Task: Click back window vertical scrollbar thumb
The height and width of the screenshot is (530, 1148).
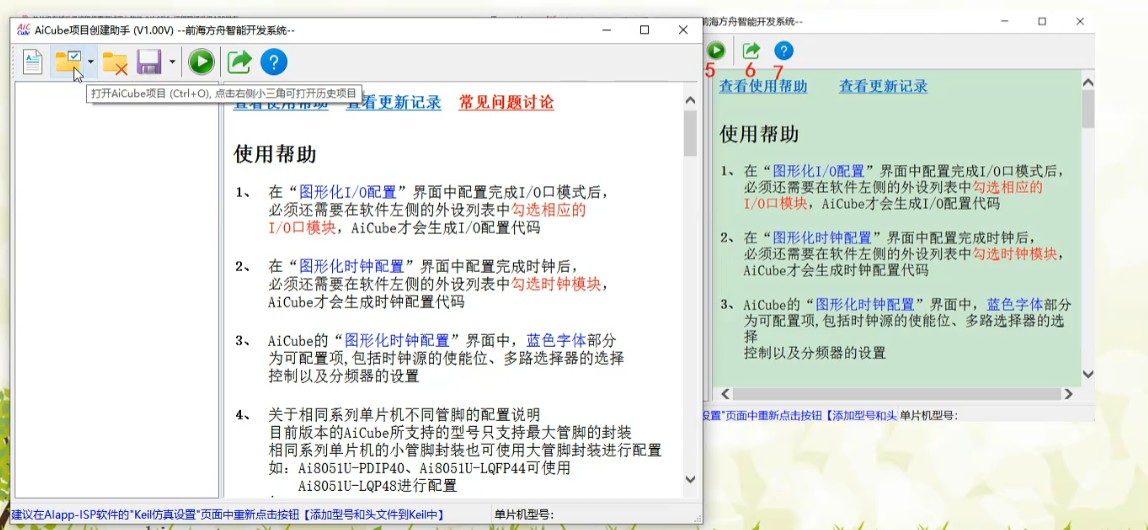Action: click(1088, 108)
